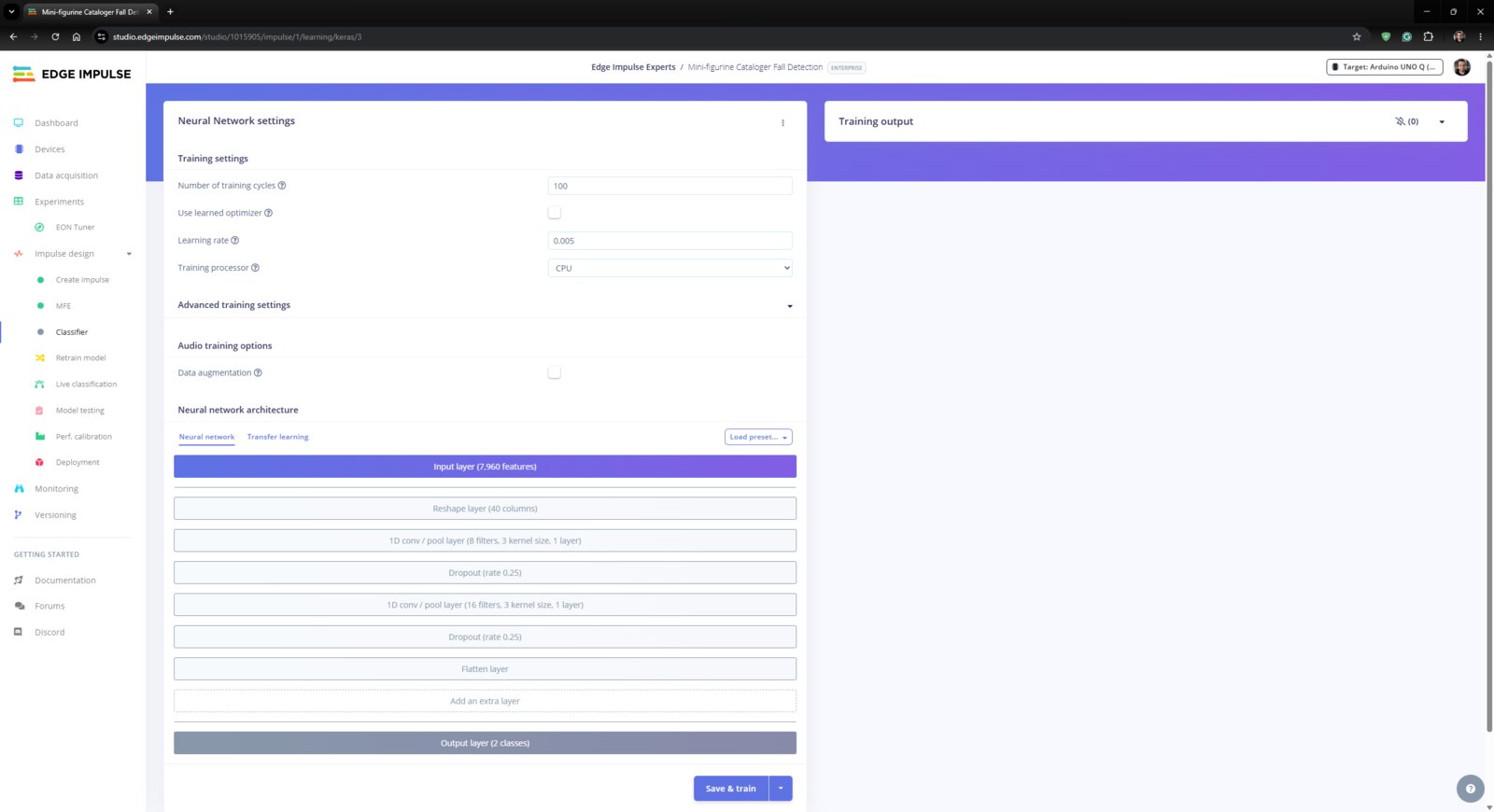Open the EON Tuner icon
This screenshot has width=1494, height=812.
tap(39, 227)
